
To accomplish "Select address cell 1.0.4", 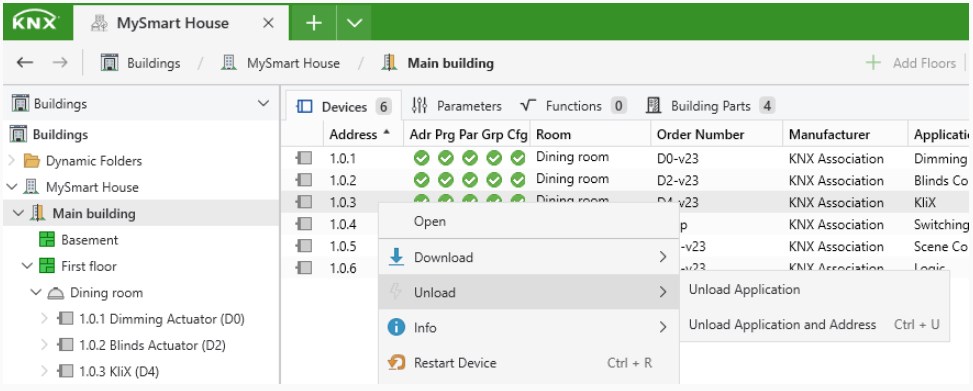I will 343,224.
